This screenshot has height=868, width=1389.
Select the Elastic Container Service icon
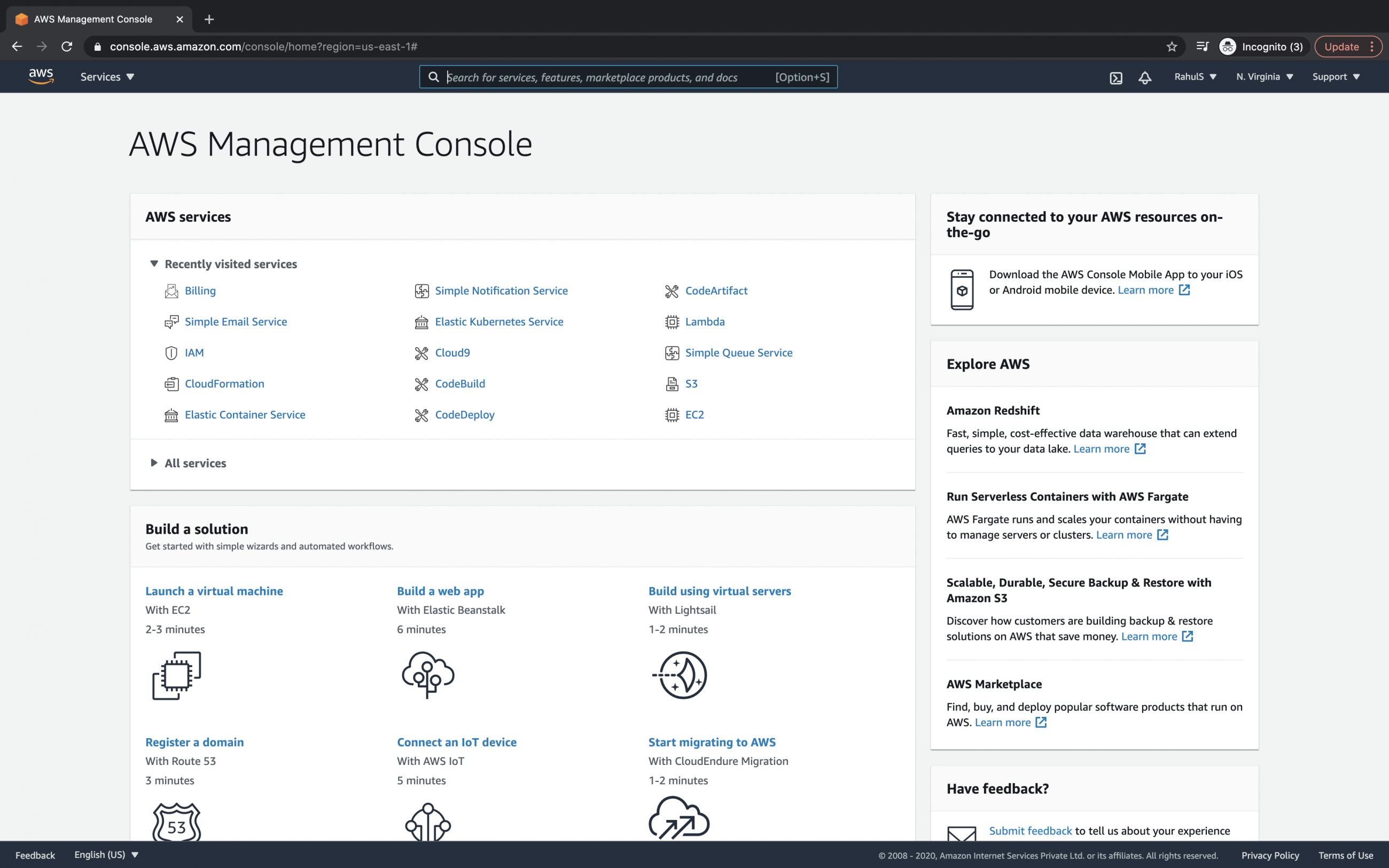tap(170, 415)
